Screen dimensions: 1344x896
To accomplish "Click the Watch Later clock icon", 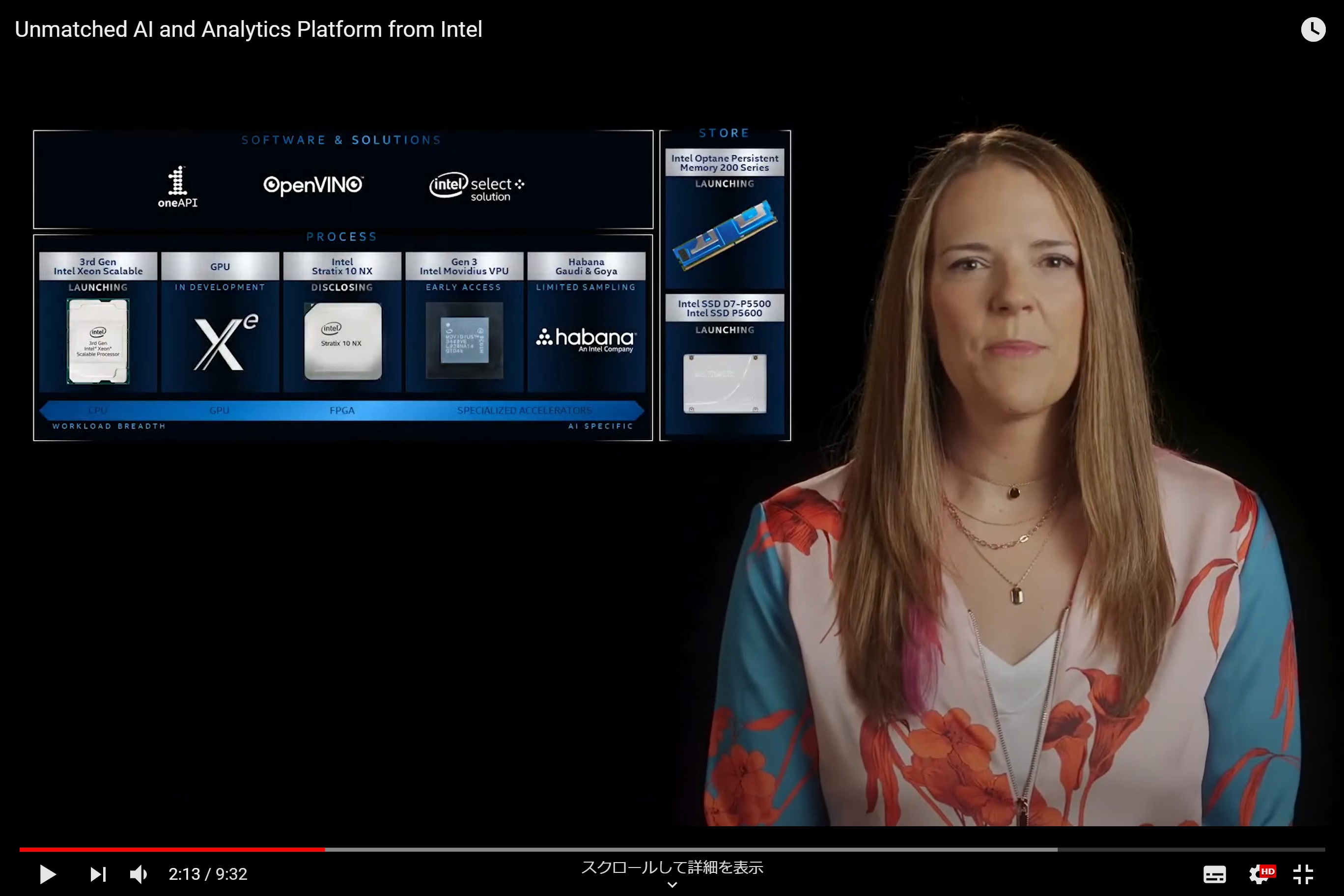I will click(1313, 29).
